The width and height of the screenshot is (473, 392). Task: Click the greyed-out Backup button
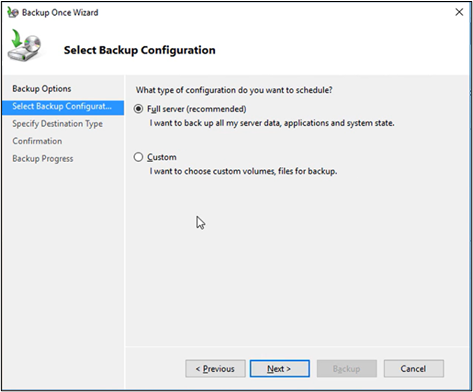point(347,369)
